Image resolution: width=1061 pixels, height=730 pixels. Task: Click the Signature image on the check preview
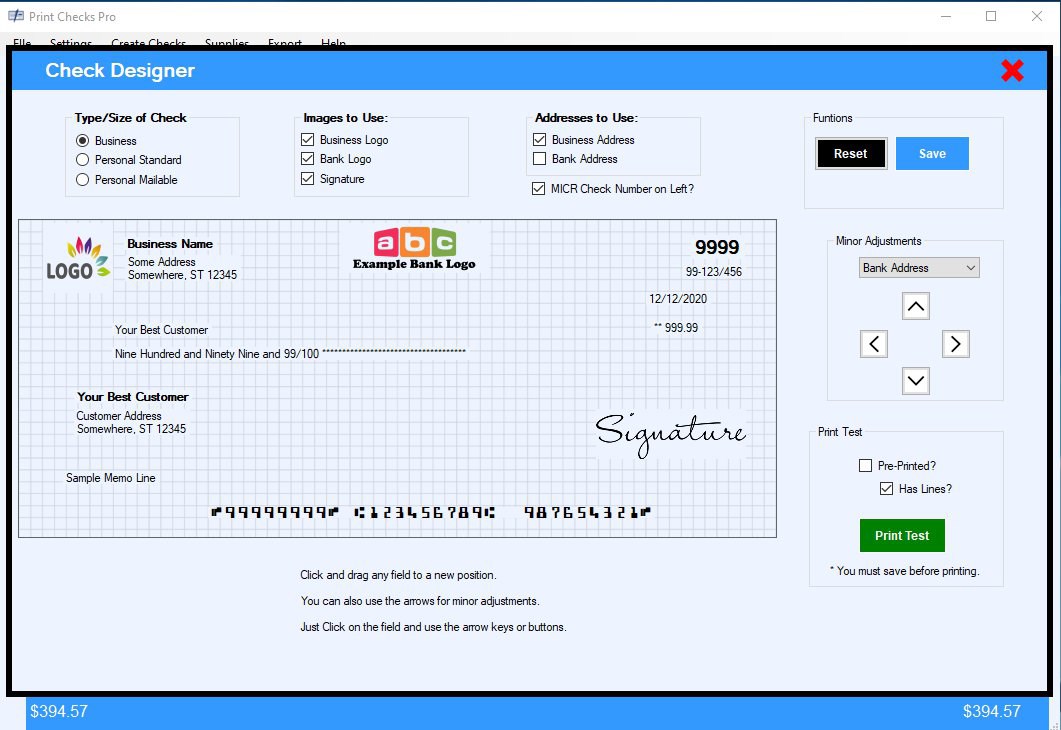coord(670,432)
